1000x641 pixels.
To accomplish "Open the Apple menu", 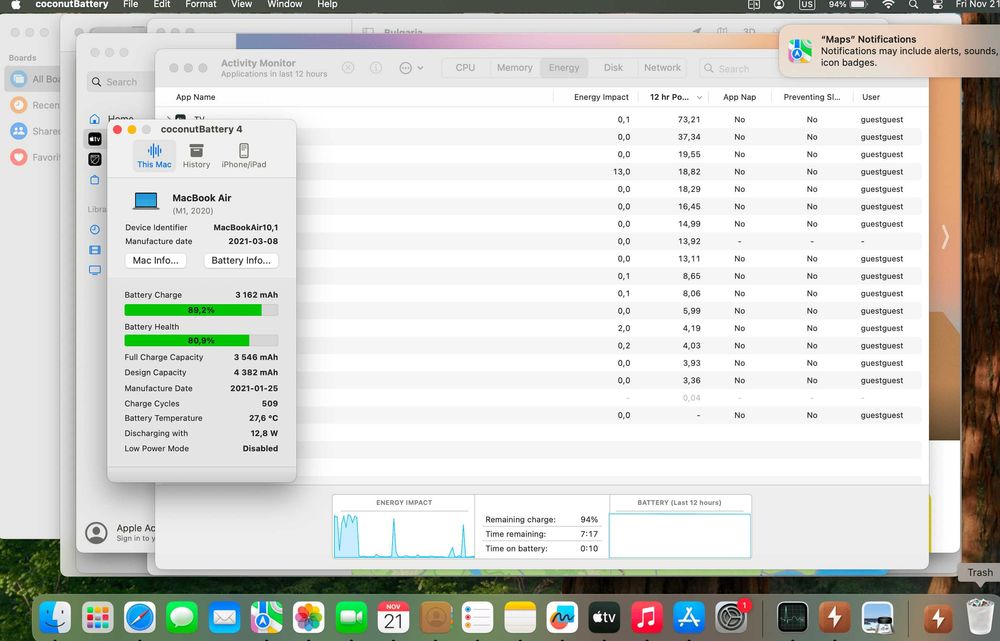I will click(x=16, y=4).
